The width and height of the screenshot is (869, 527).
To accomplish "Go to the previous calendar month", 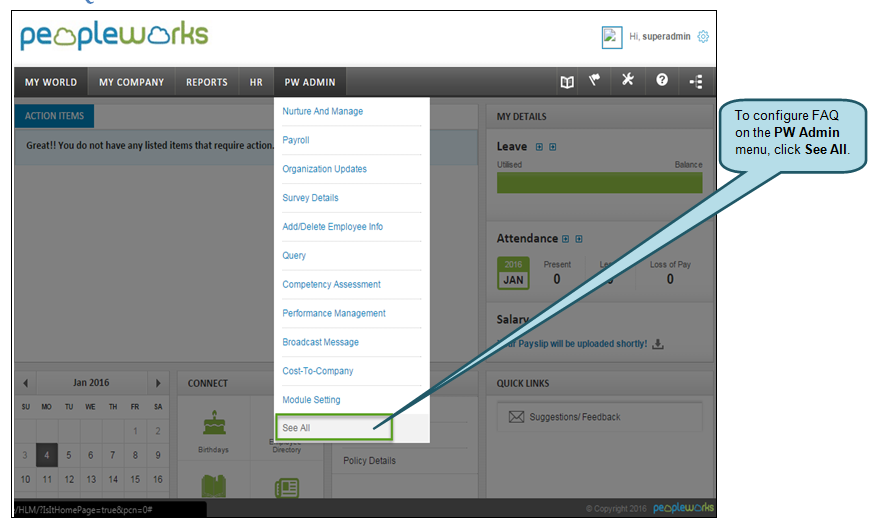I will [x=25, y=383].
